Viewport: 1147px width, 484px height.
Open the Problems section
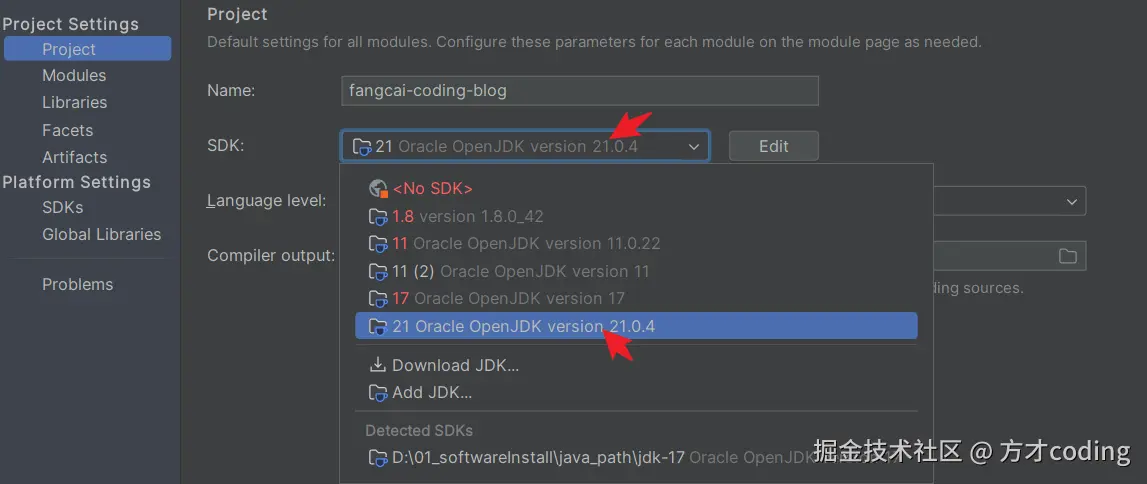tap(77, 284)
